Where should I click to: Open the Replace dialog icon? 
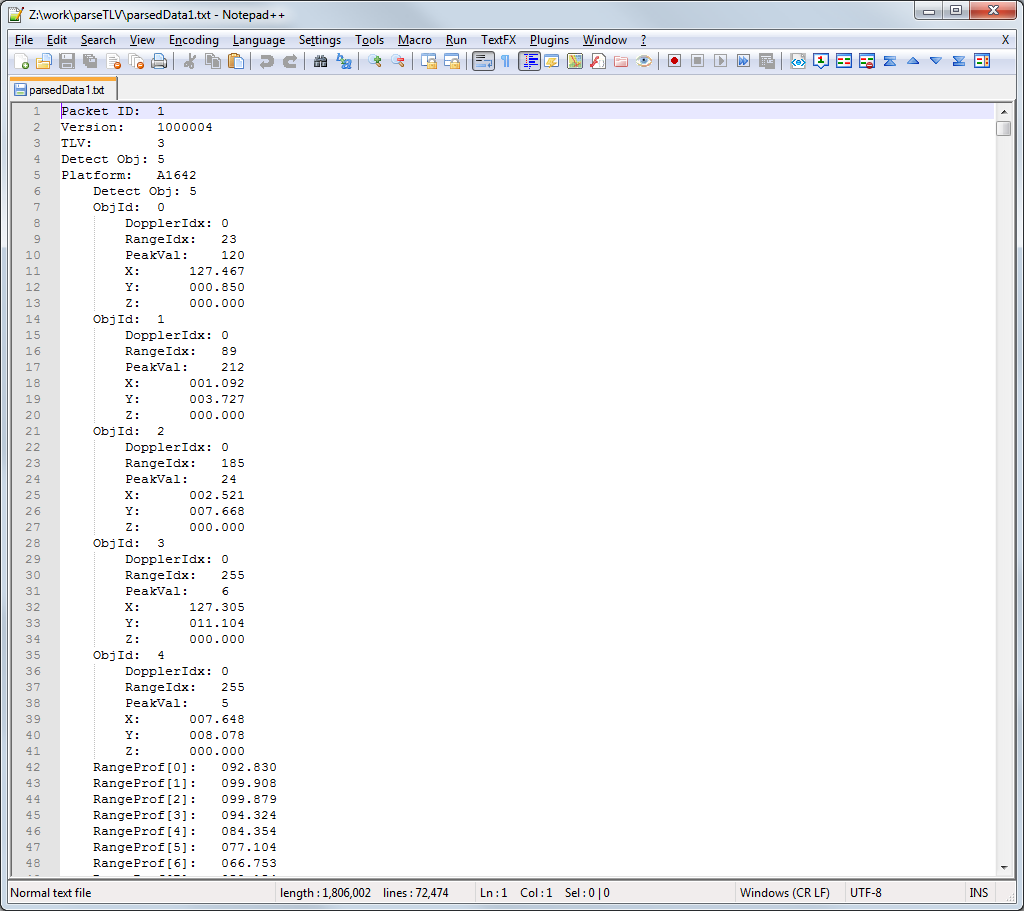pos(344,61)
